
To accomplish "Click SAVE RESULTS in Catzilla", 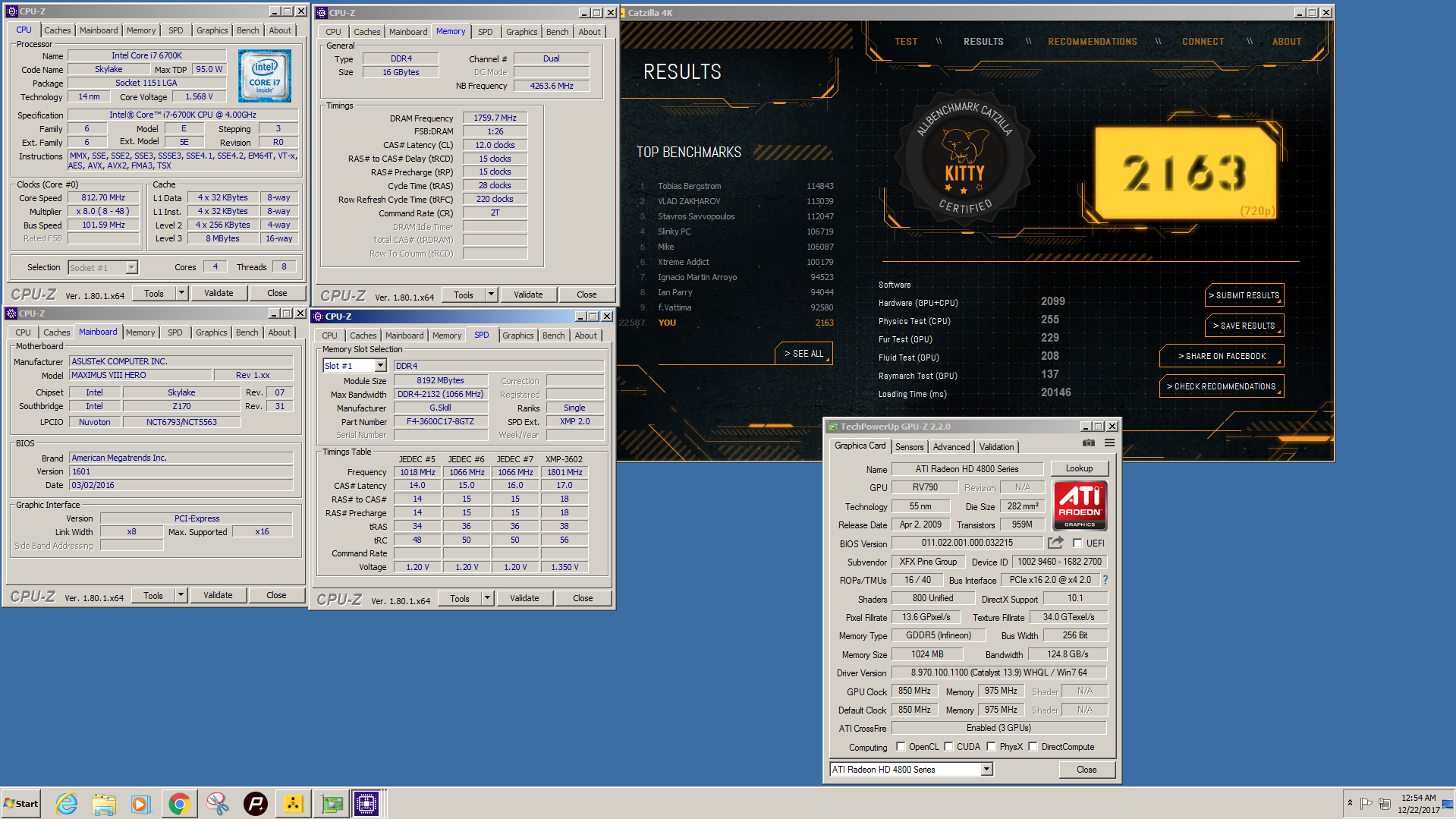I will coord(1244,326).
